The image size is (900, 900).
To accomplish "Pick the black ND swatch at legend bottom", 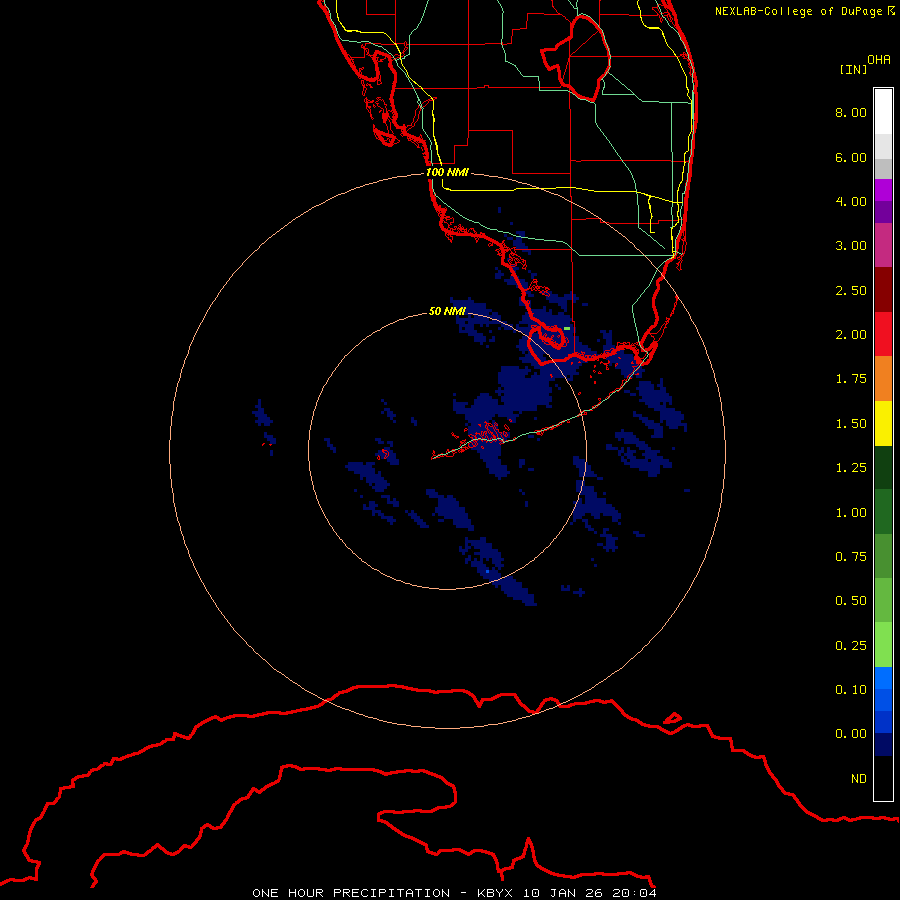I will pos(883,778).
